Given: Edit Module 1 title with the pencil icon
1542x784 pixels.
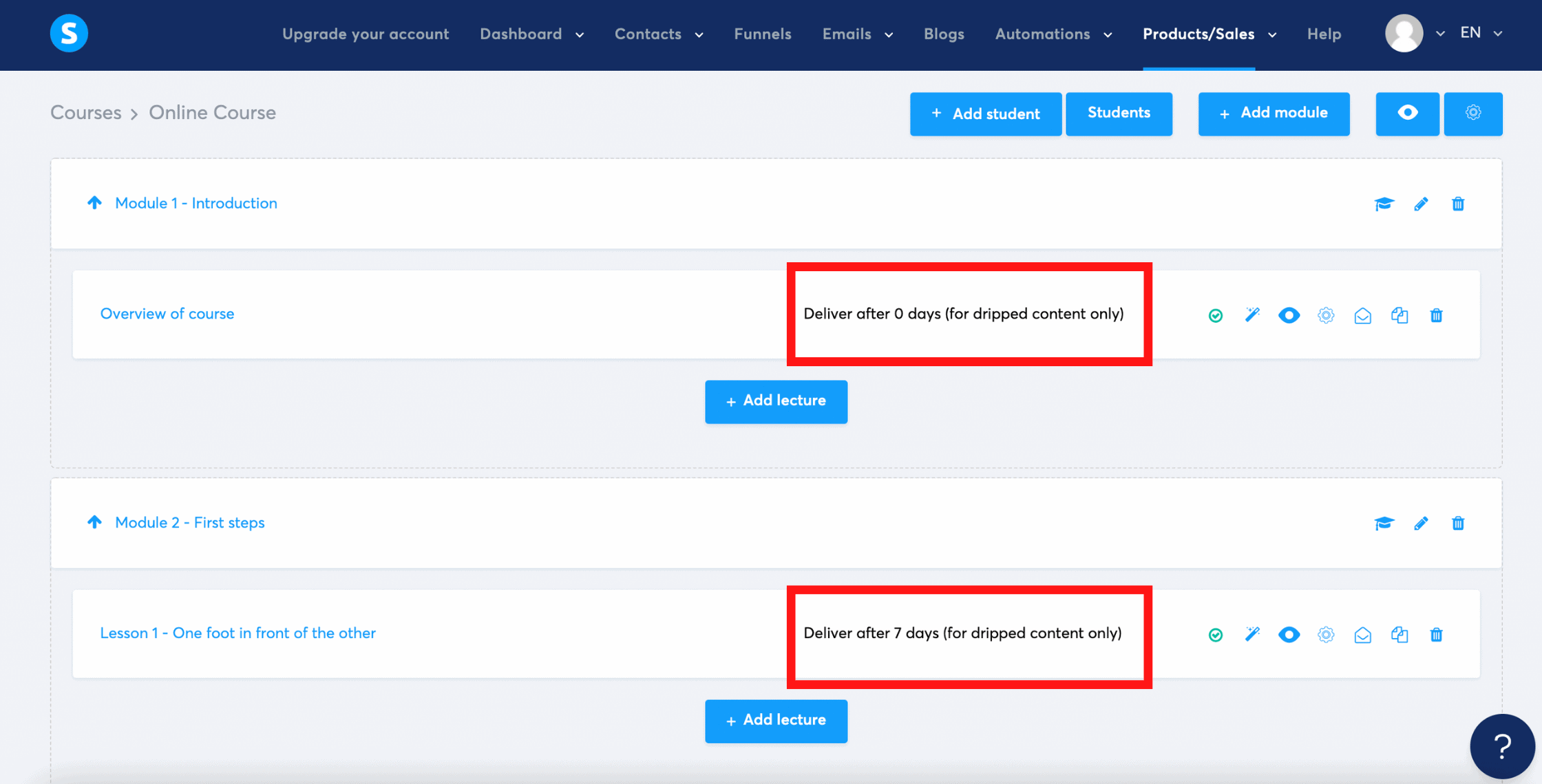Looking at the screenshot, I should pos(1421,204).
